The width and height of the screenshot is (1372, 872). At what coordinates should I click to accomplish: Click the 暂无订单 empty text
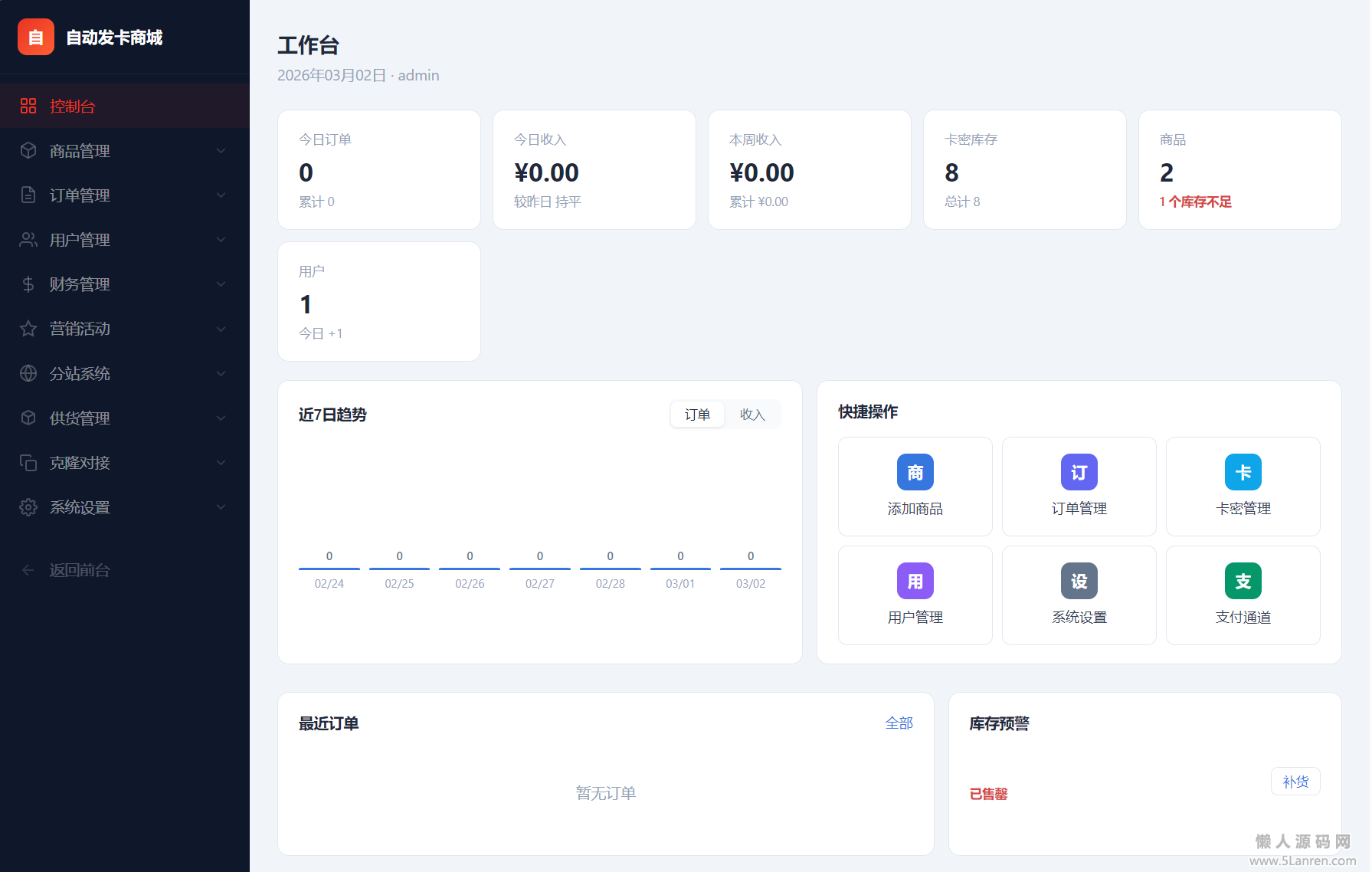[606, 793]
